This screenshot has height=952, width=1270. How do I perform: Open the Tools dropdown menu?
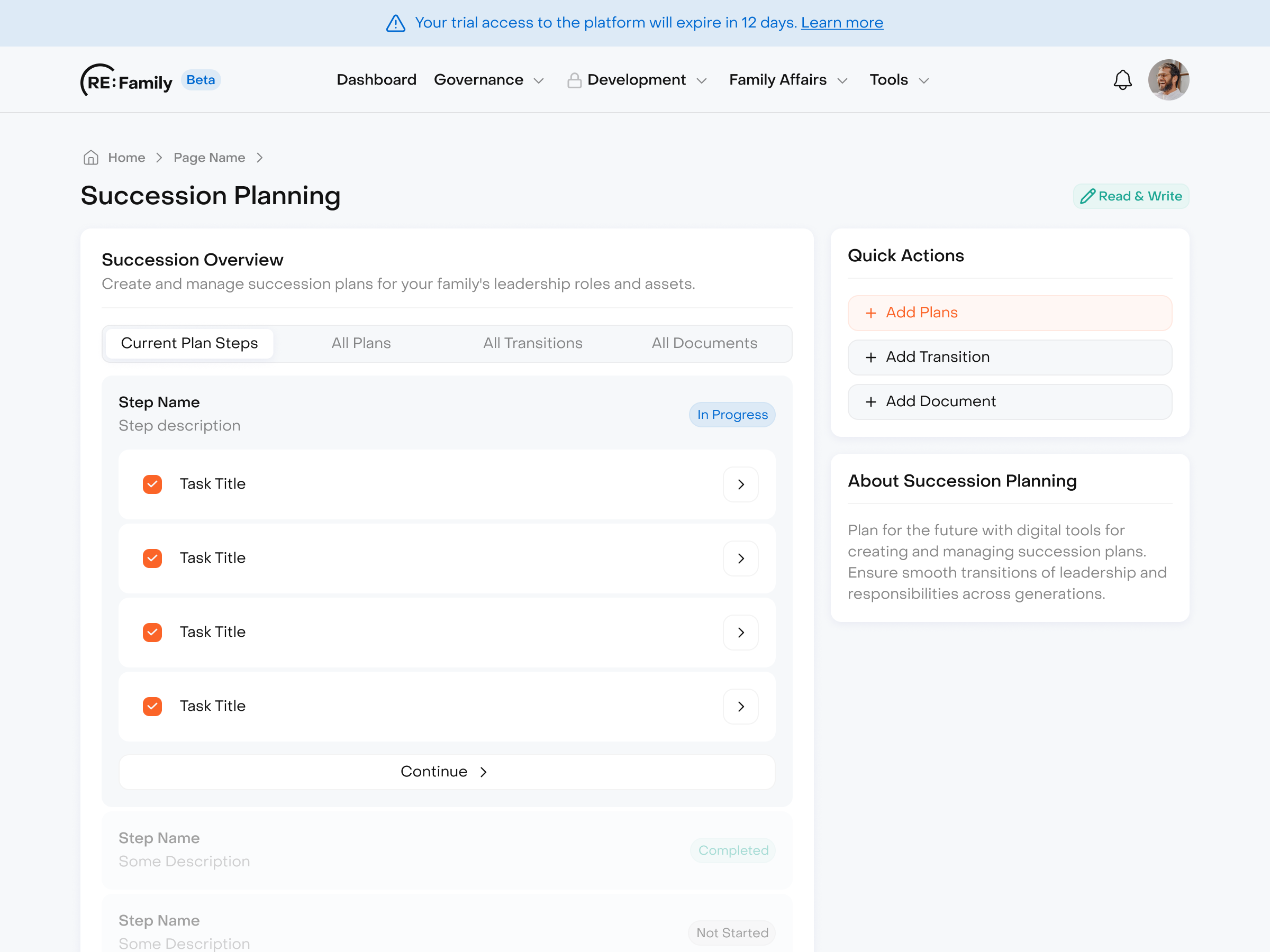pyautogui.click(x=897, y=80)
